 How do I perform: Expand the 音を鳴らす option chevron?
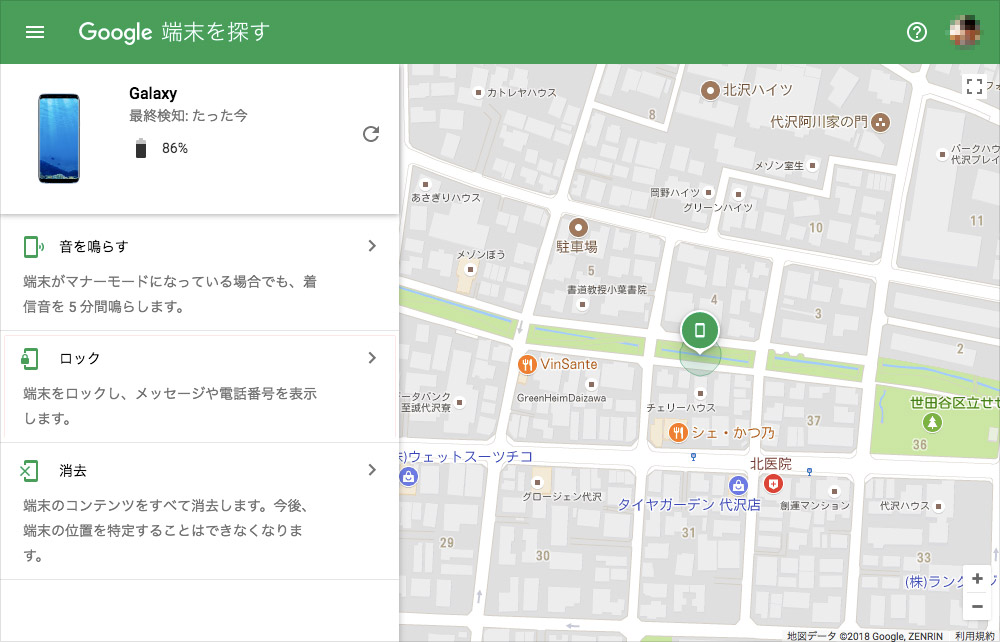point(372,245)
